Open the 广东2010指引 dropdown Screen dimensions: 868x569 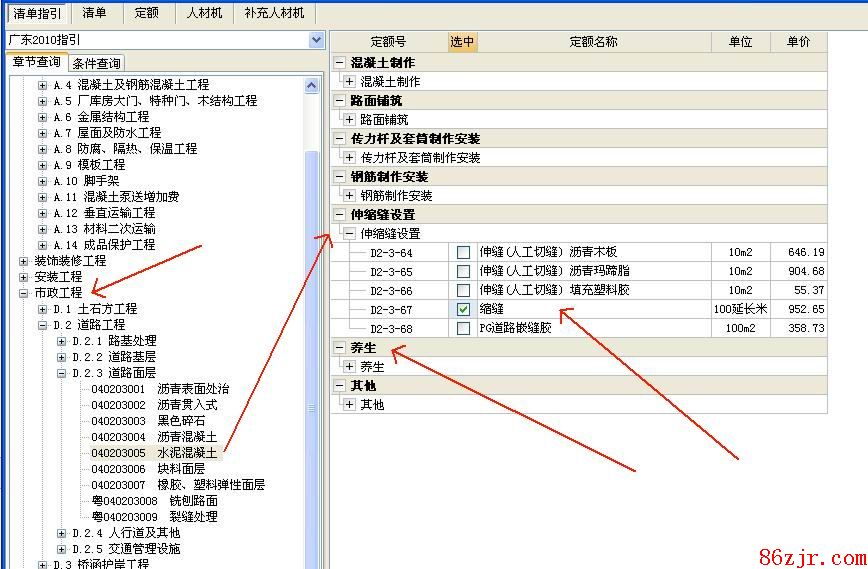tap(316, 40)
